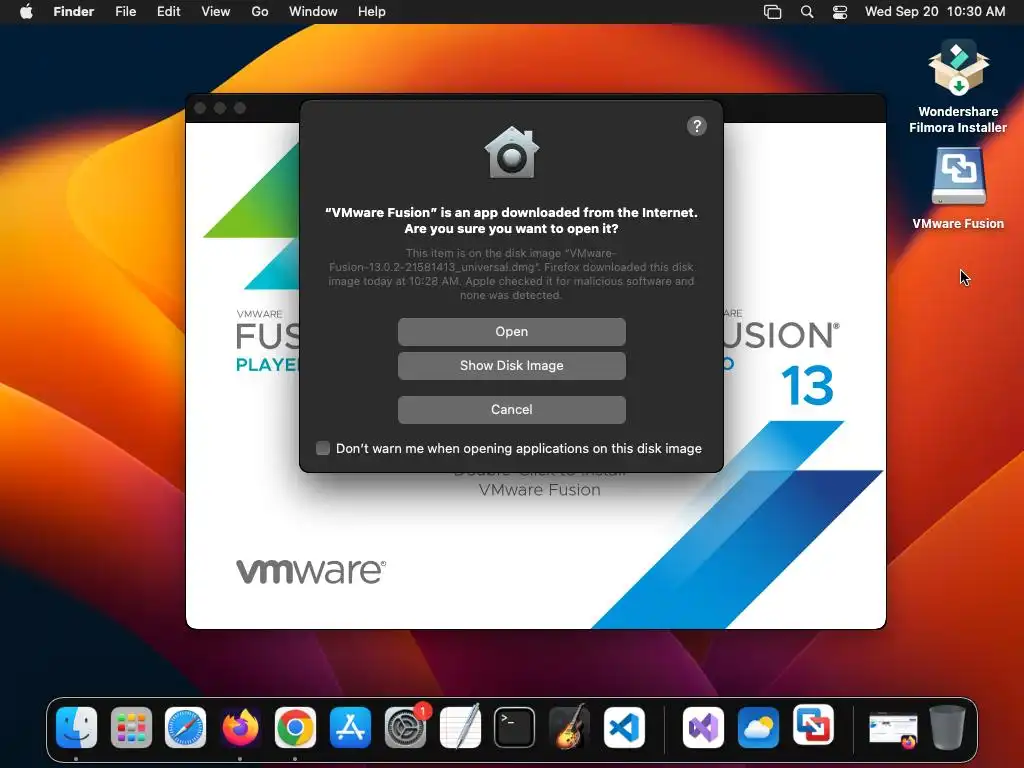Launch Google Chrome from the Dock
The height and width of the screenshot is (768, 1024).
pyautogui.click(x=295, y=727)
